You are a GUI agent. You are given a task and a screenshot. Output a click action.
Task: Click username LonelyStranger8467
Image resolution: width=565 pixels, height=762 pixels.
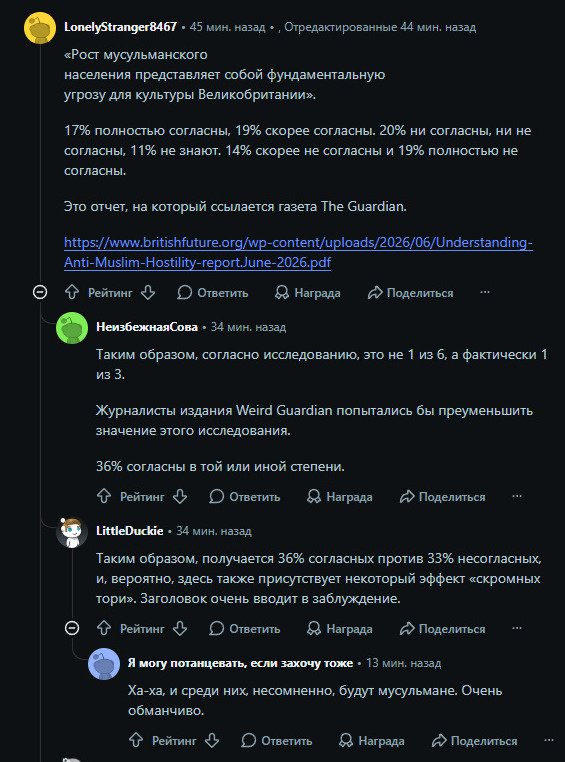point(120,27)
